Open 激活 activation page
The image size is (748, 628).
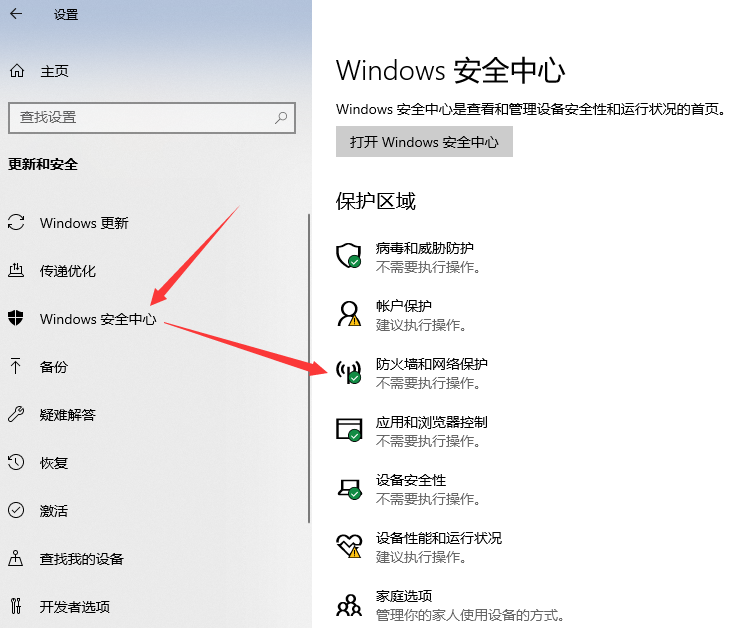point(54,511)
